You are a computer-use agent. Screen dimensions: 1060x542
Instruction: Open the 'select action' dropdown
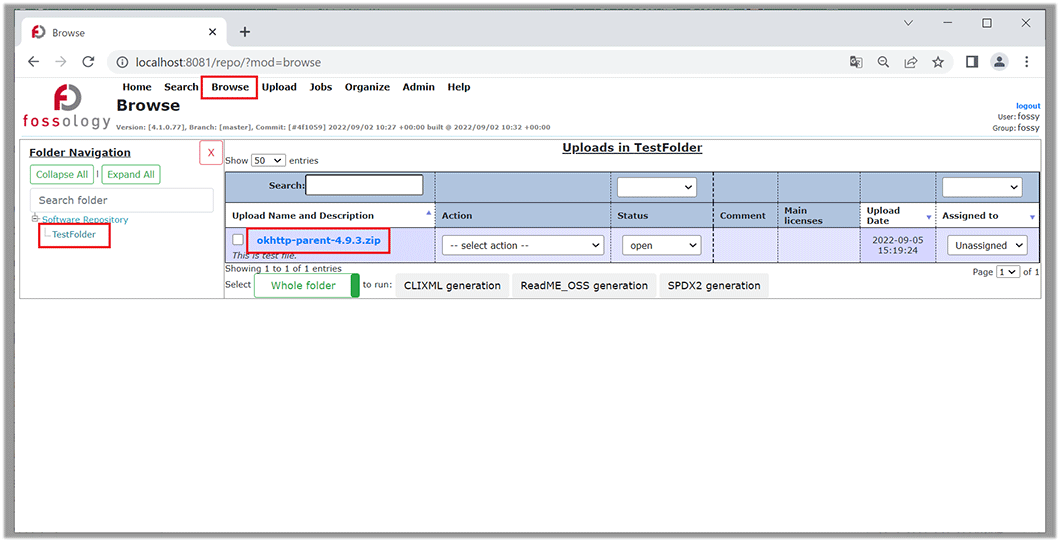coord(523,245)
